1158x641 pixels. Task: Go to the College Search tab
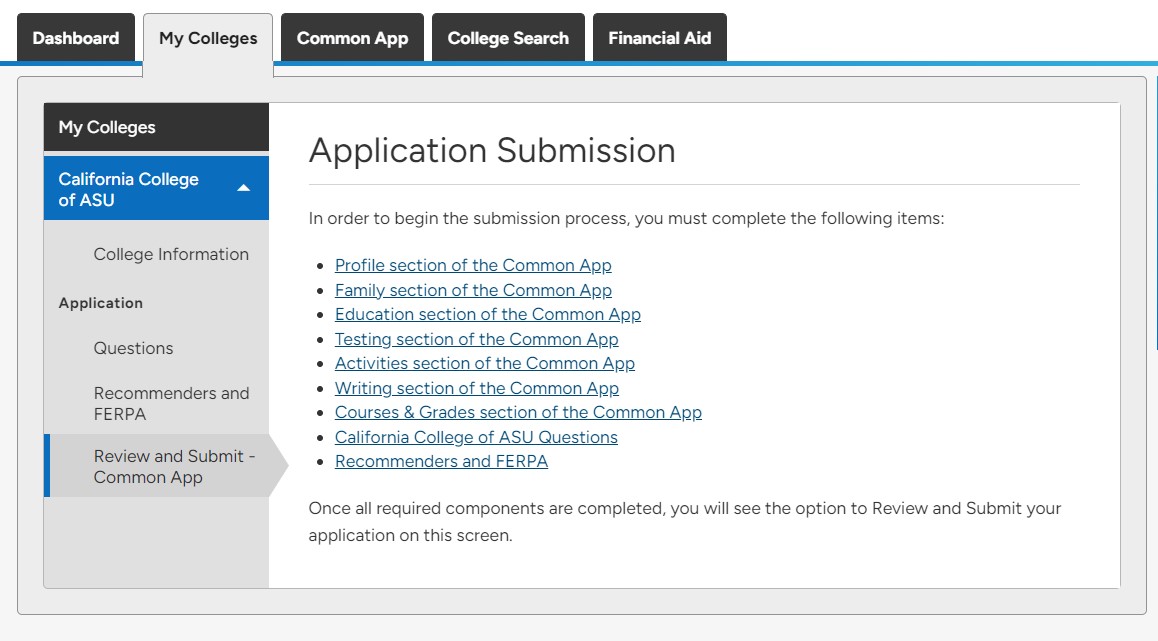pos(508,38)
